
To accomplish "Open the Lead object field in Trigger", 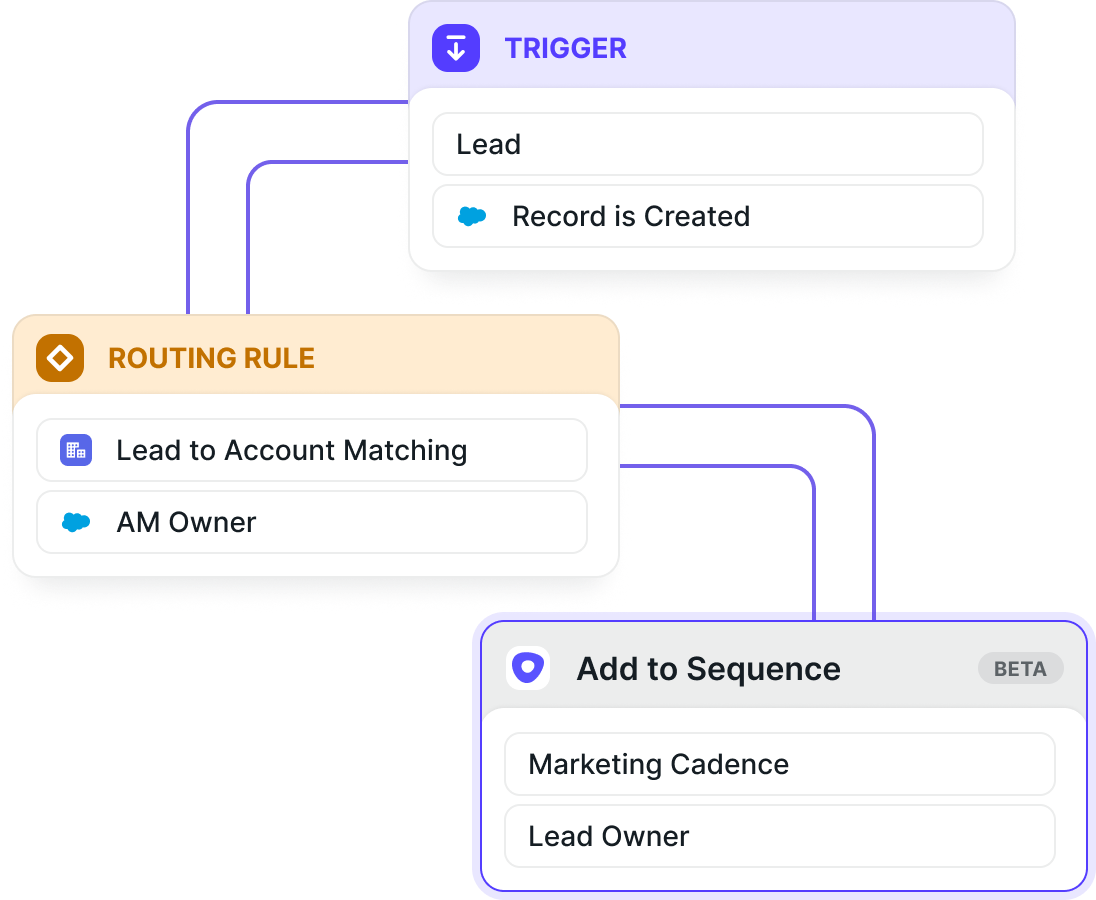I will (708, 144).
